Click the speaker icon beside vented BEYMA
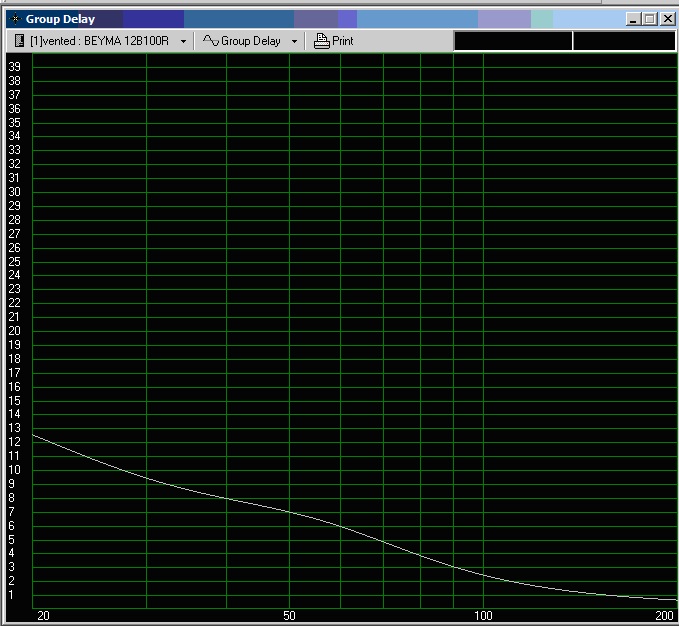The width and height of the screenshot is (680, 626). (x=20, y=41)
